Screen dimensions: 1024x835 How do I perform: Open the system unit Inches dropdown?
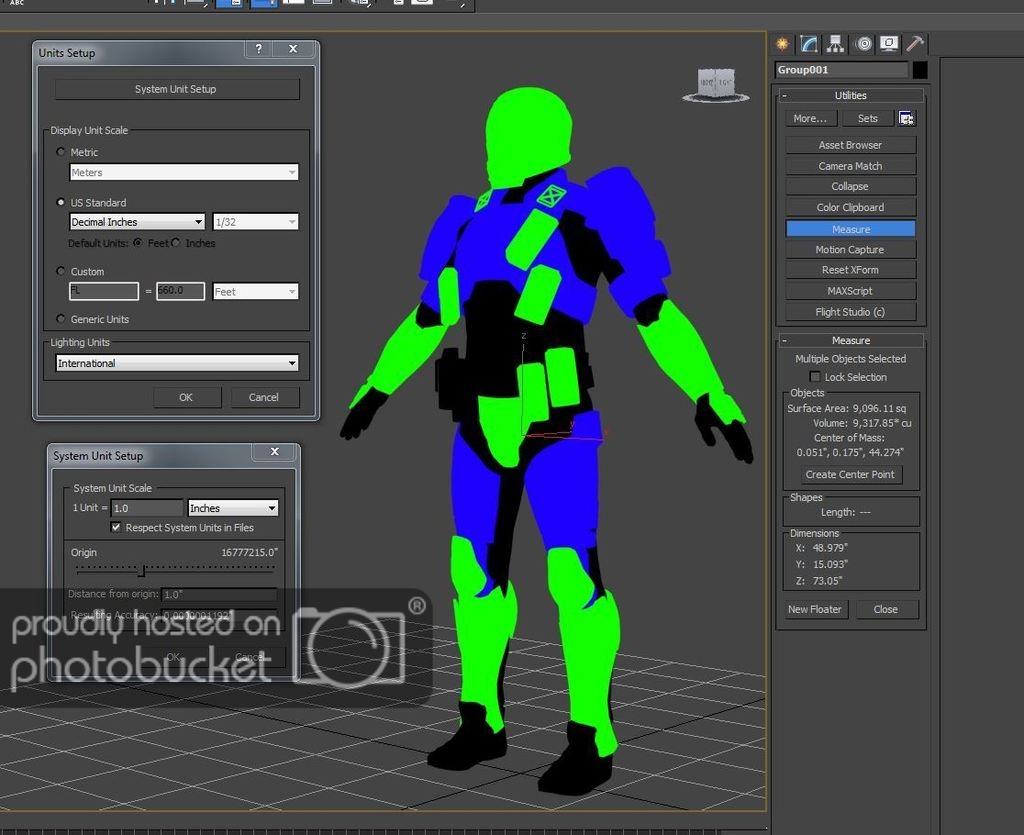tap(233, 508)
